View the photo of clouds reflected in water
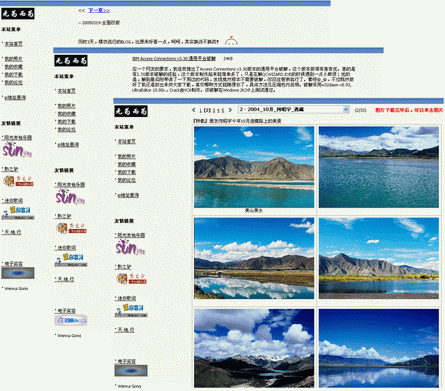The height and width of the screenshot is (391, 445). 254,258
